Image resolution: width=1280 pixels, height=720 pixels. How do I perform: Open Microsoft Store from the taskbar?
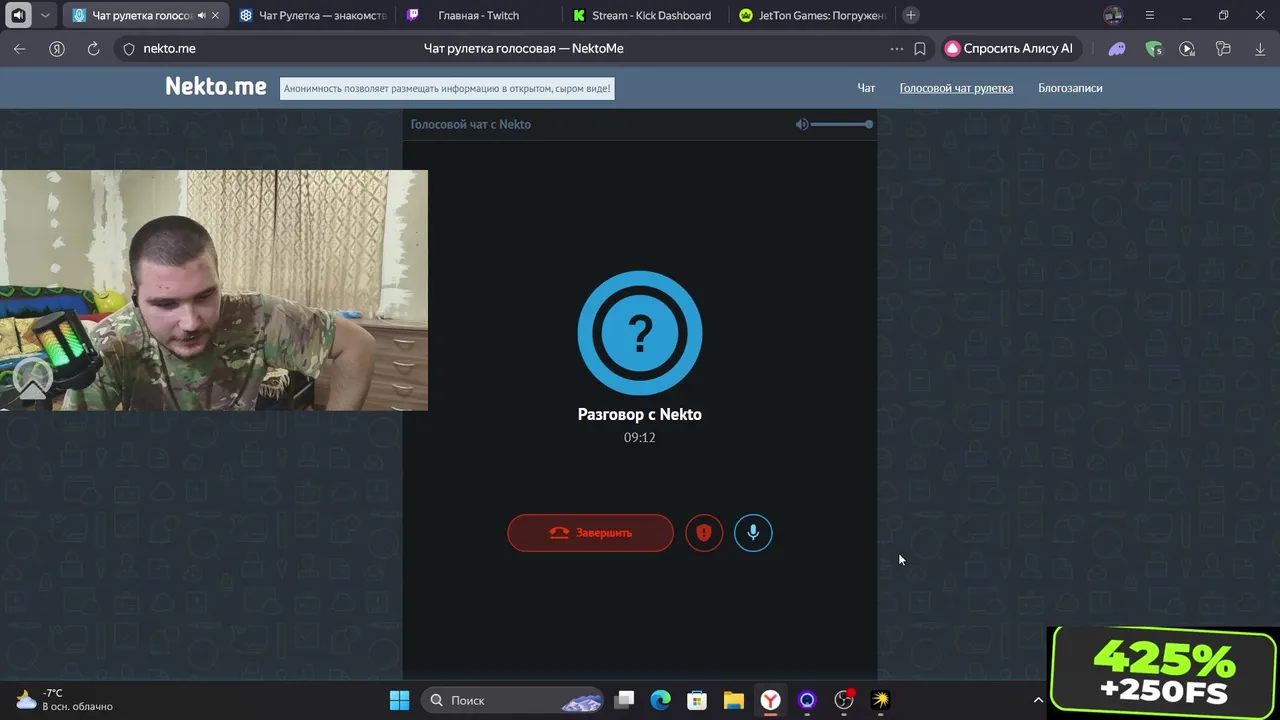697,700
